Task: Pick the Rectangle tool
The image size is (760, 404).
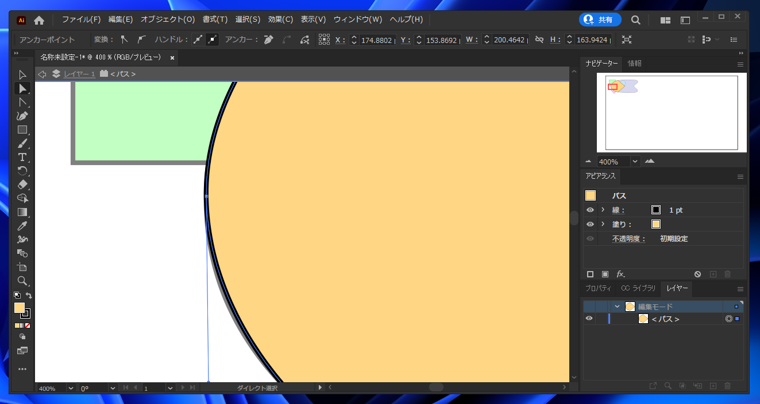Action: [22, 130]
